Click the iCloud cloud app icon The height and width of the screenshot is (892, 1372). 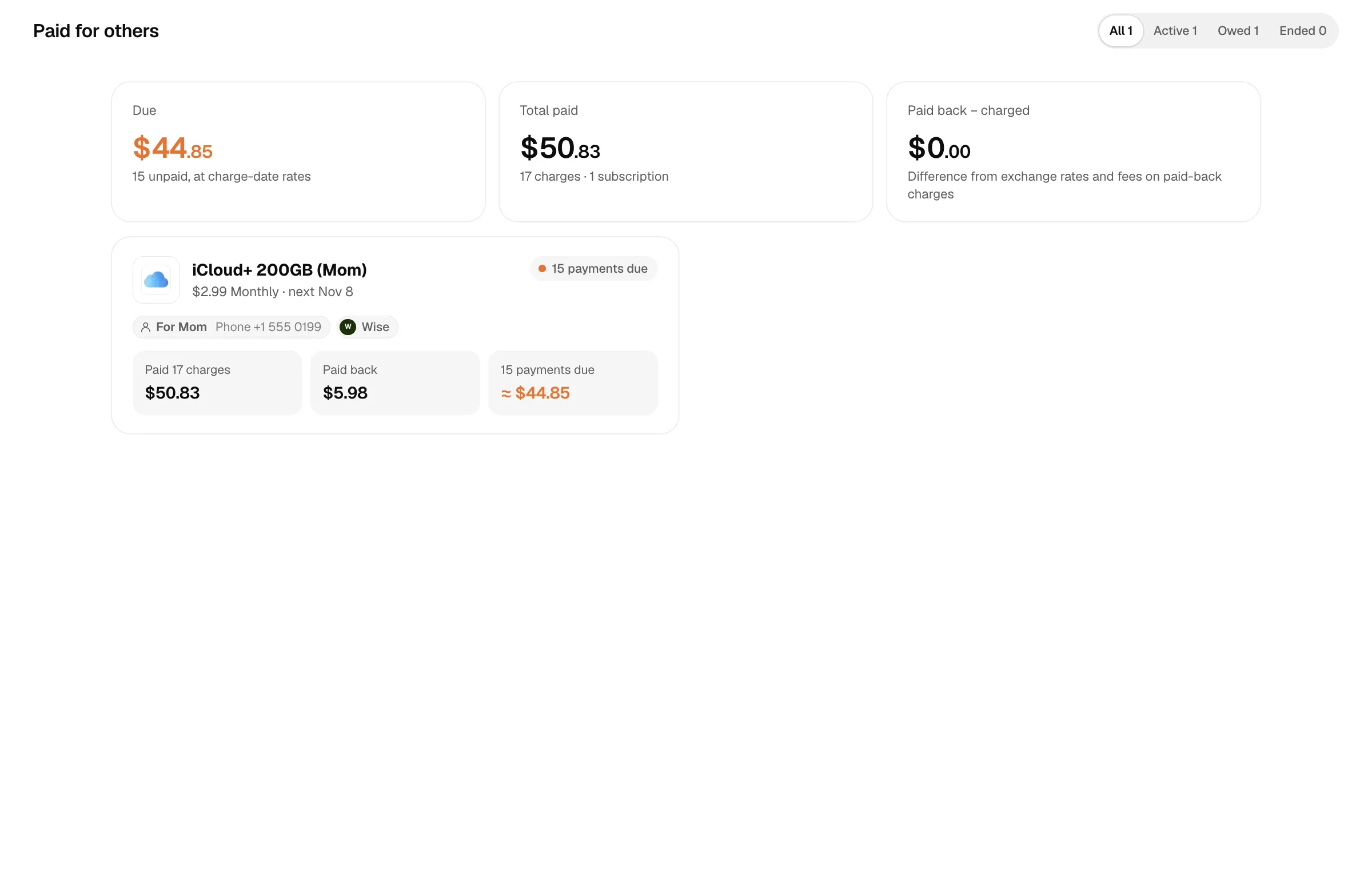[x=155, y=280]
